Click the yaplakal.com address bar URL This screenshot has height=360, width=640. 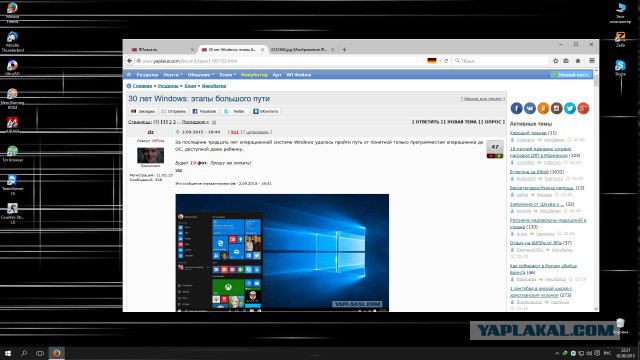189,61
